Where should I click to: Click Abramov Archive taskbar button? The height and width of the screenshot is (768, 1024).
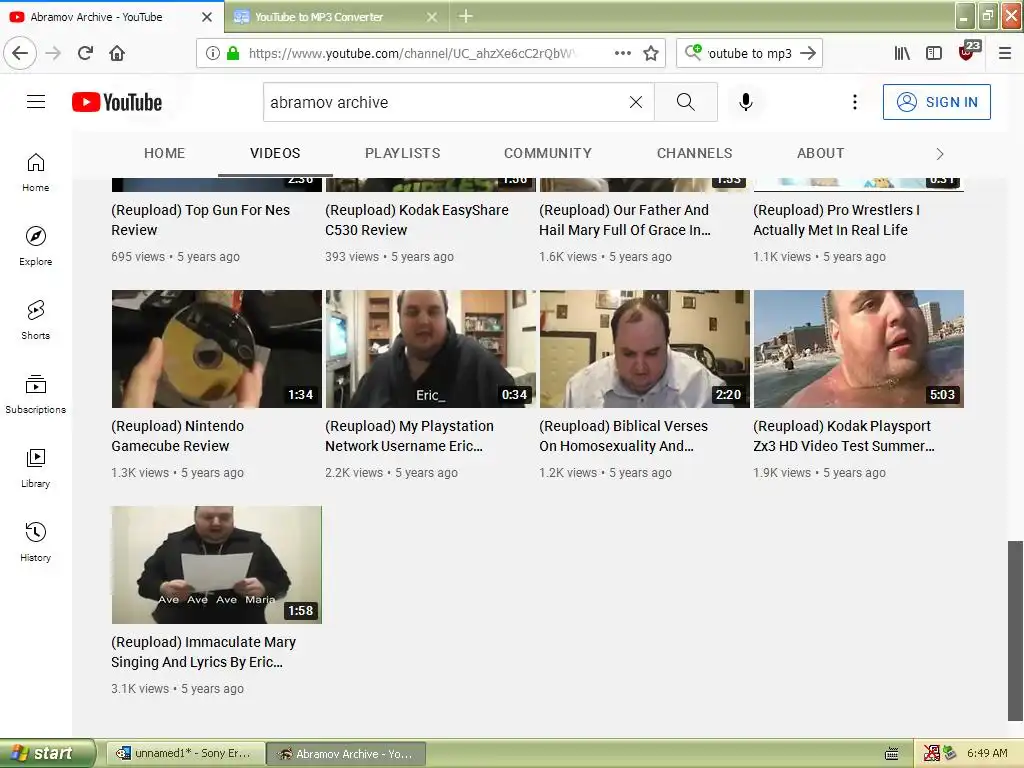346,754
